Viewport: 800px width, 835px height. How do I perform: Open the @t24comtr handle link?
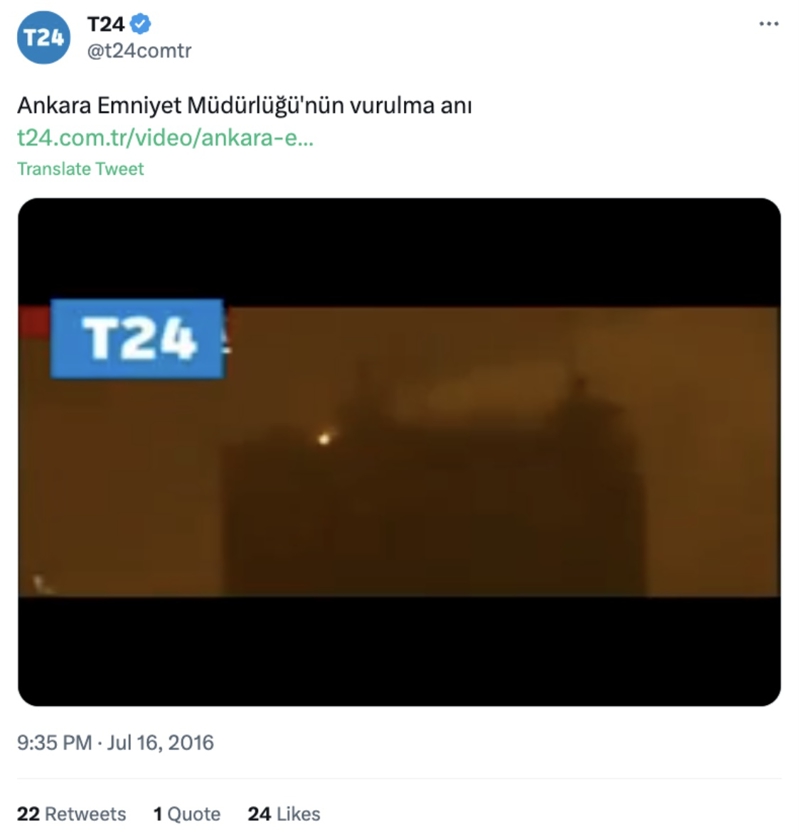click(x=139, y=51)
